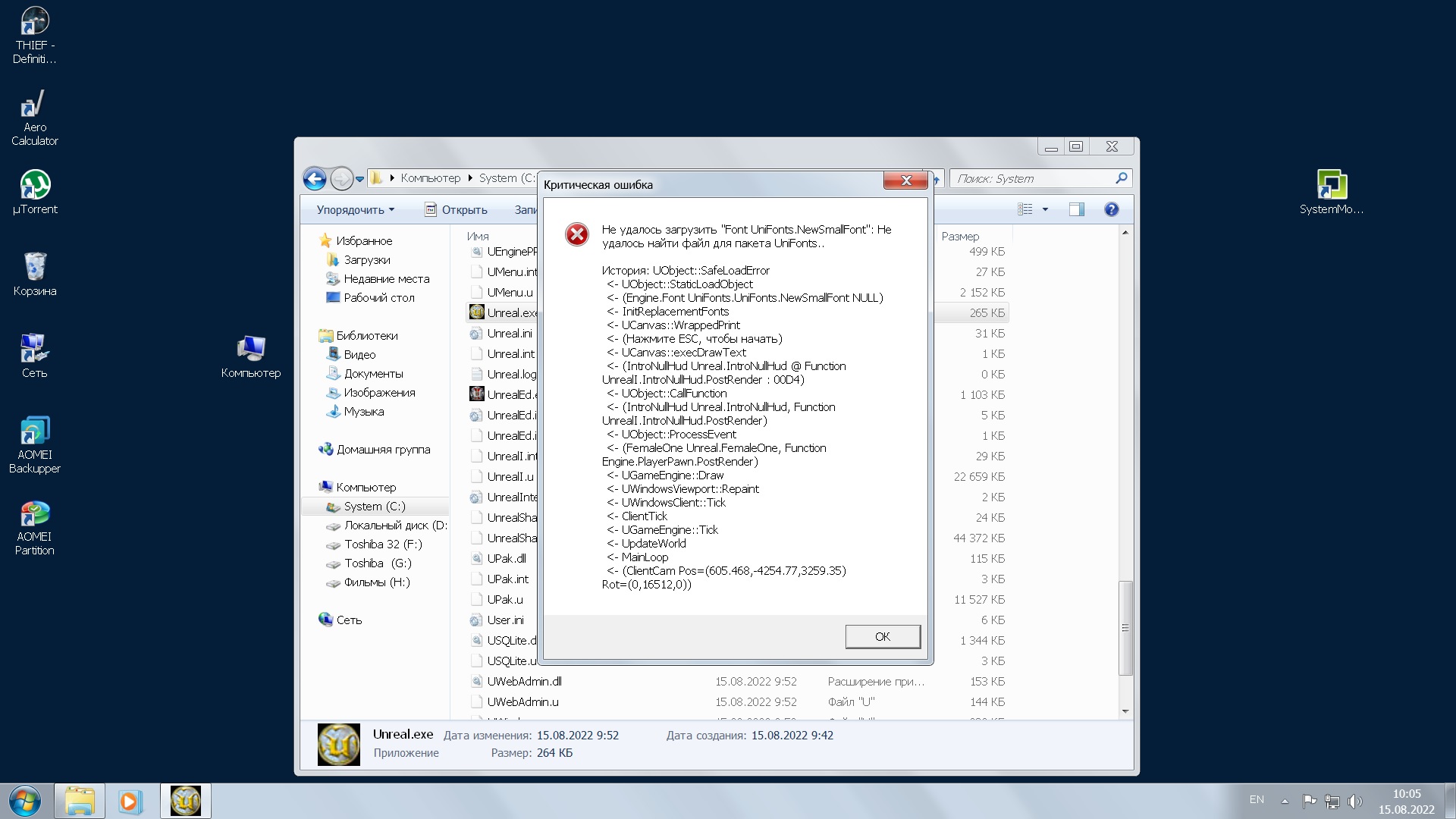Open the µTorrent desktop shortcut

click(35, 186)
